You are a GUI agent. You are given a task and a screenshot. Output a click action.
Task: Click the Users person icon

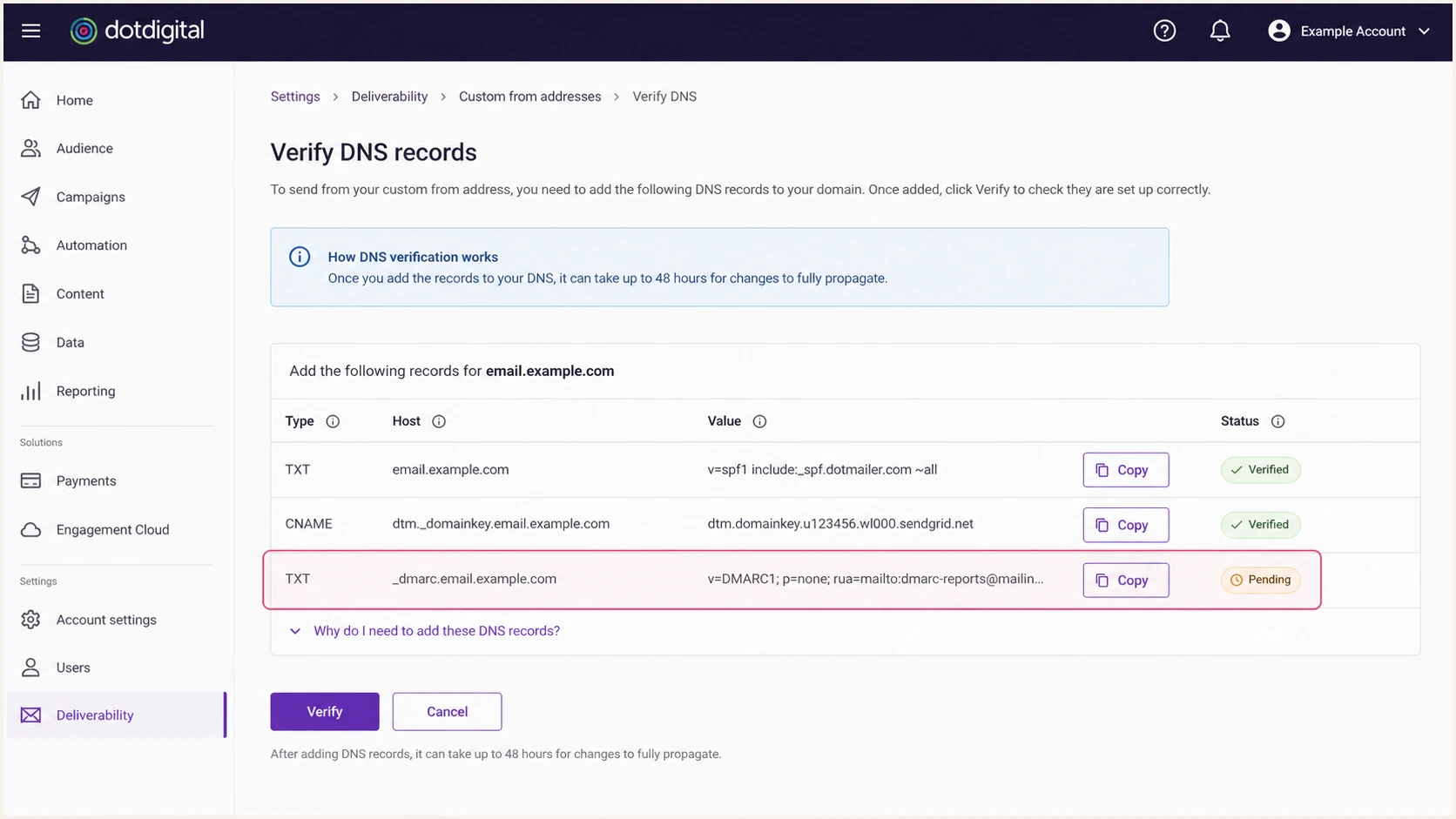30,668
